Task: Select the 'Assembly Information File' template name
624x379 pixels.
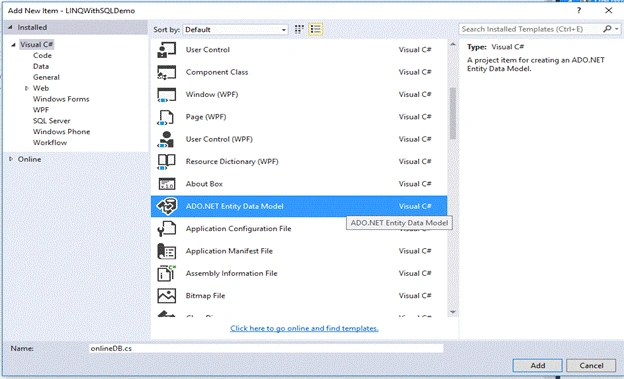Action: (231, 273)
